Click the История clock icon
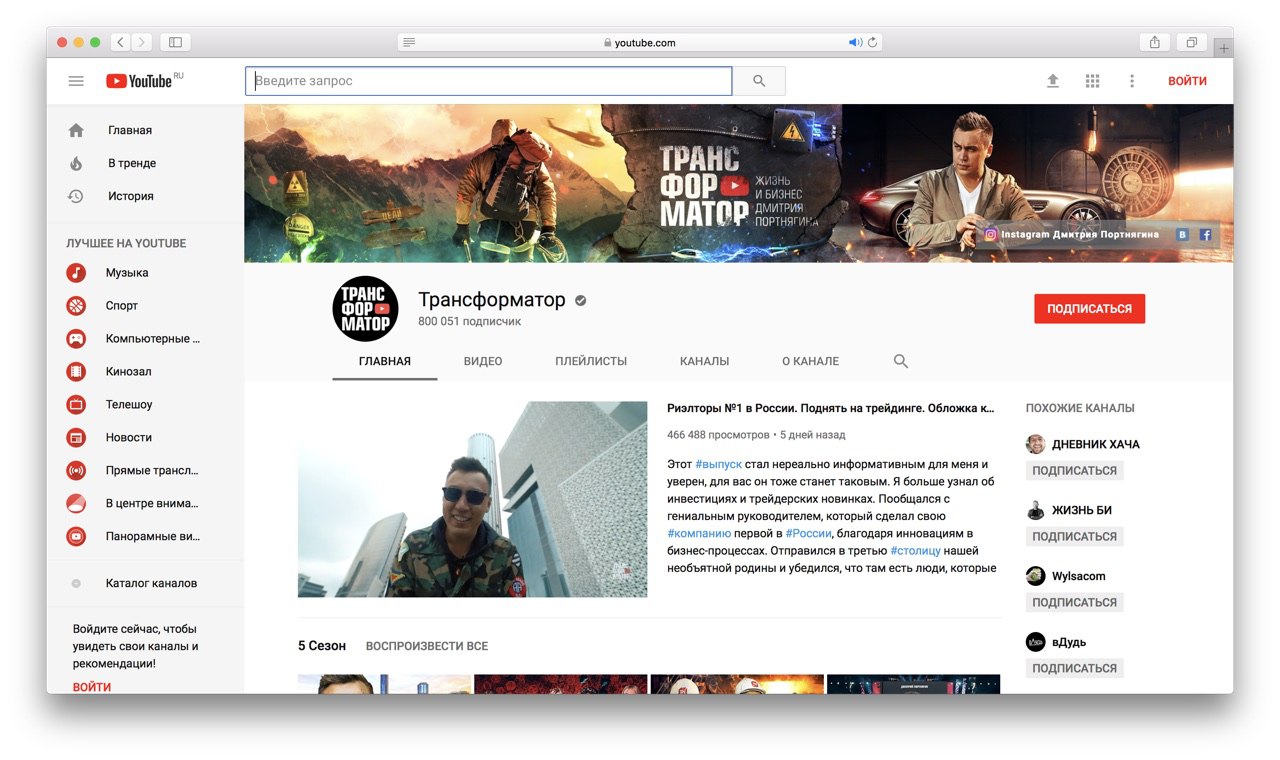This screenshot has height=760, width=1280. tap(76, 196)
